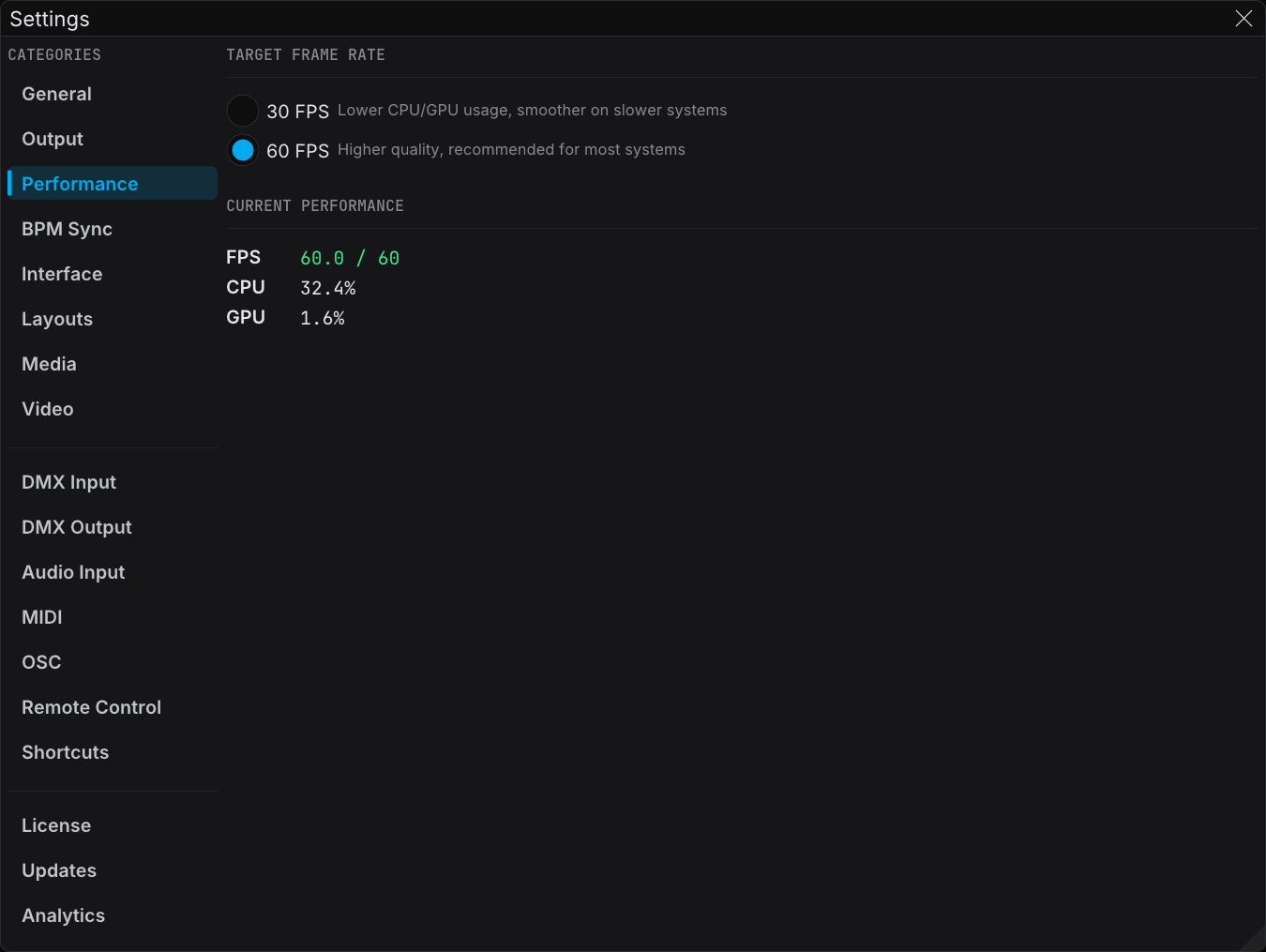Go to Updates settings
Viewport: 1266px width, 952px height.
[x=113, y=870]
